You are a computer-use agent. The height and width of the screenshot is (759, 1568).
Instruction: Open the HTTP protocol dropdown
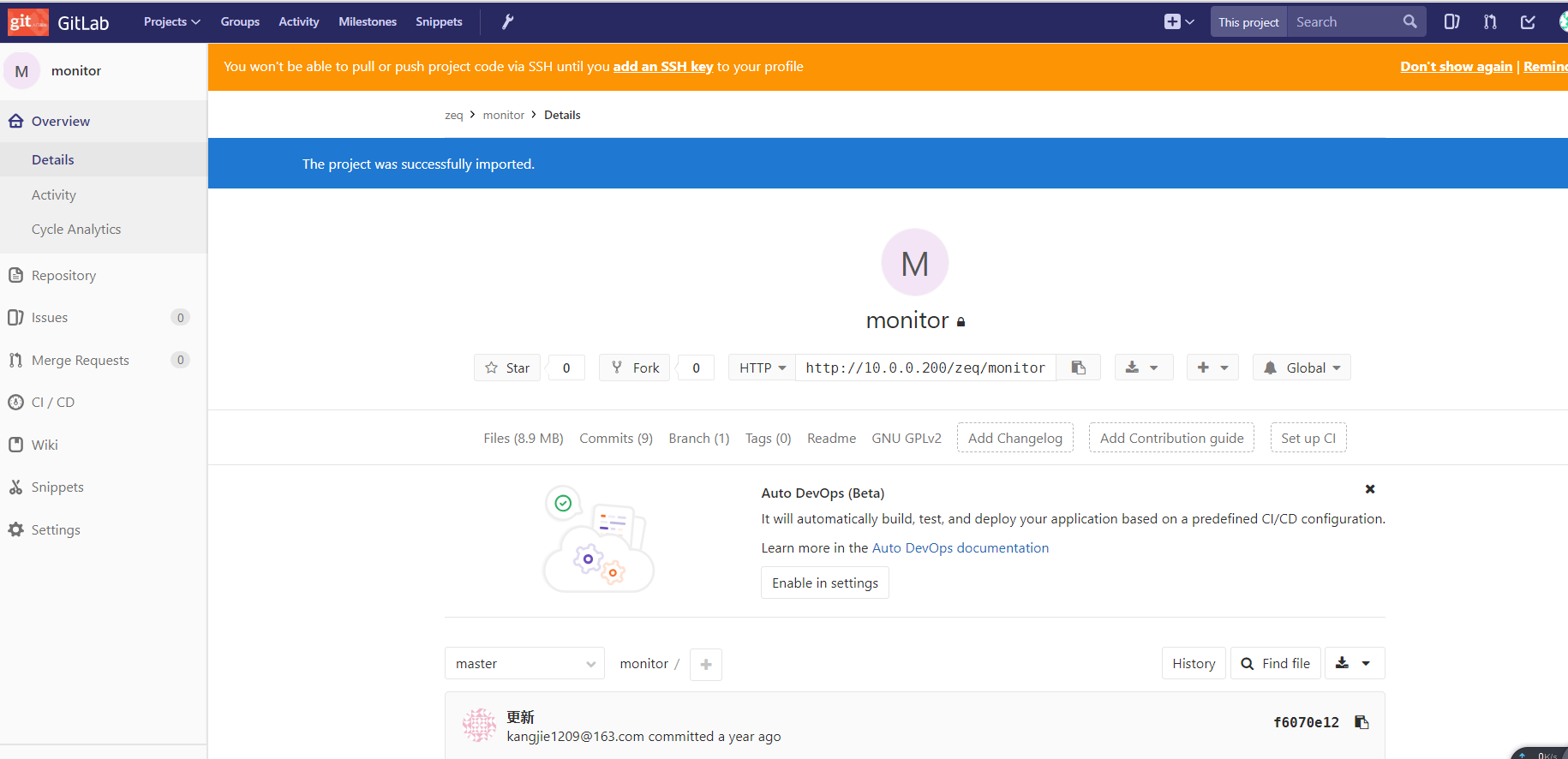(x=762, y=368)
